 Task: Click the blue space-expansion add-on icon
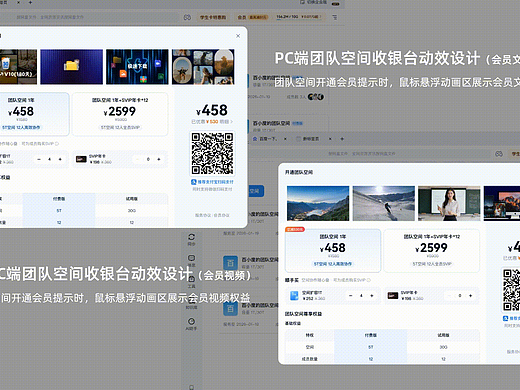pyautogui.click(x=294, y=296)
